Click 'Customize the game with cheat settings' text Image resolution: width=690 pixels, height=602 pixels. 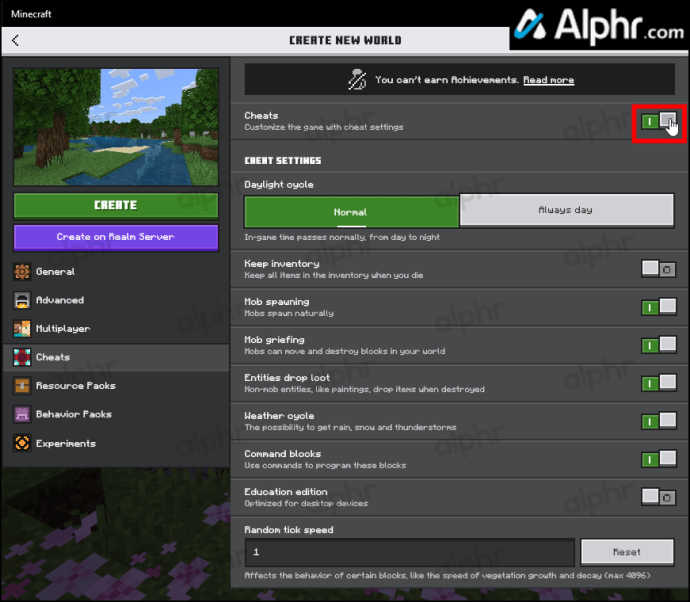tap(323, 127)
